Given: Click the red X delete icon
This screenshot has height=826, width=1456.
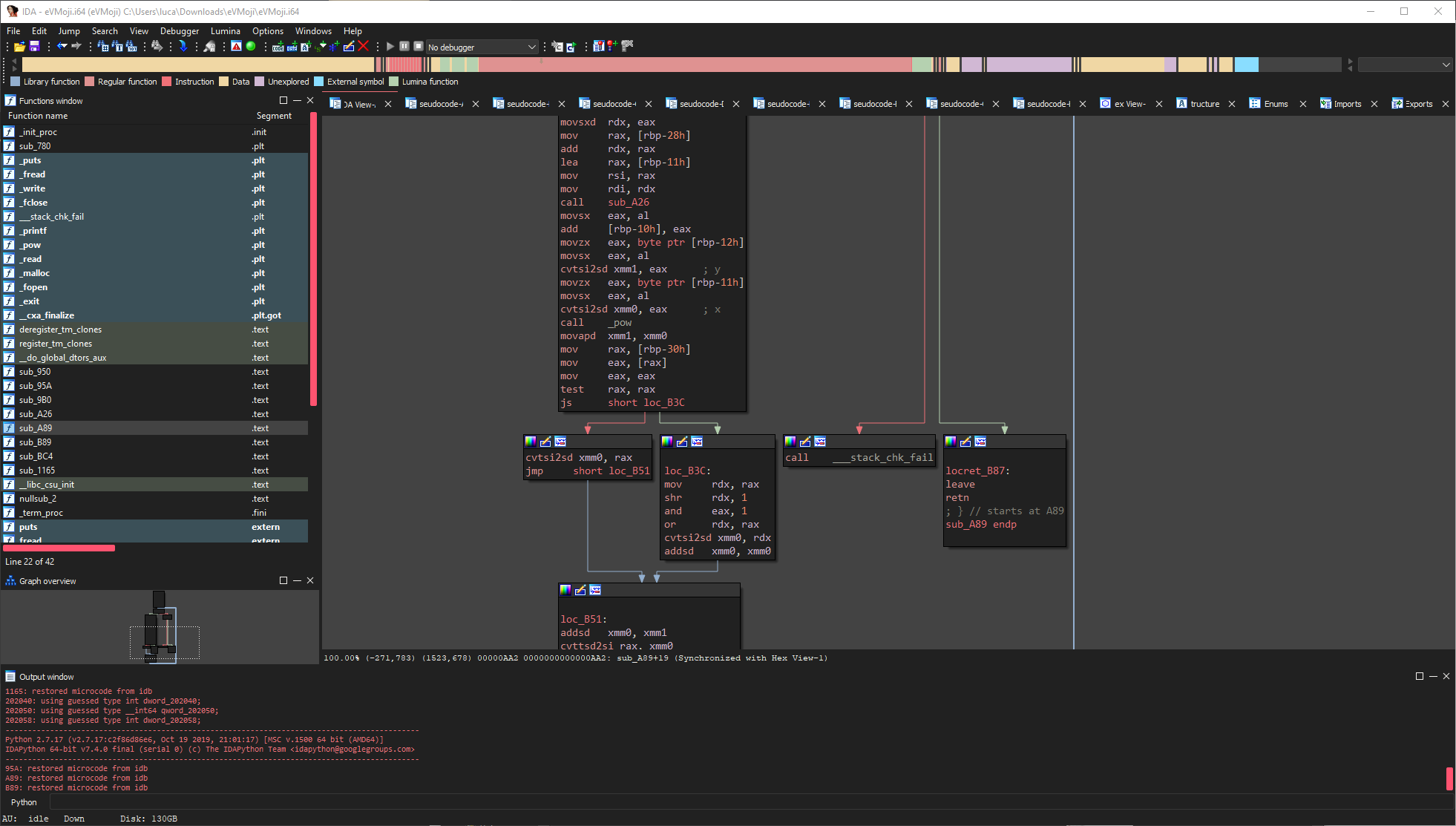Looking at the screenshot, I should [x=364, y=46].
